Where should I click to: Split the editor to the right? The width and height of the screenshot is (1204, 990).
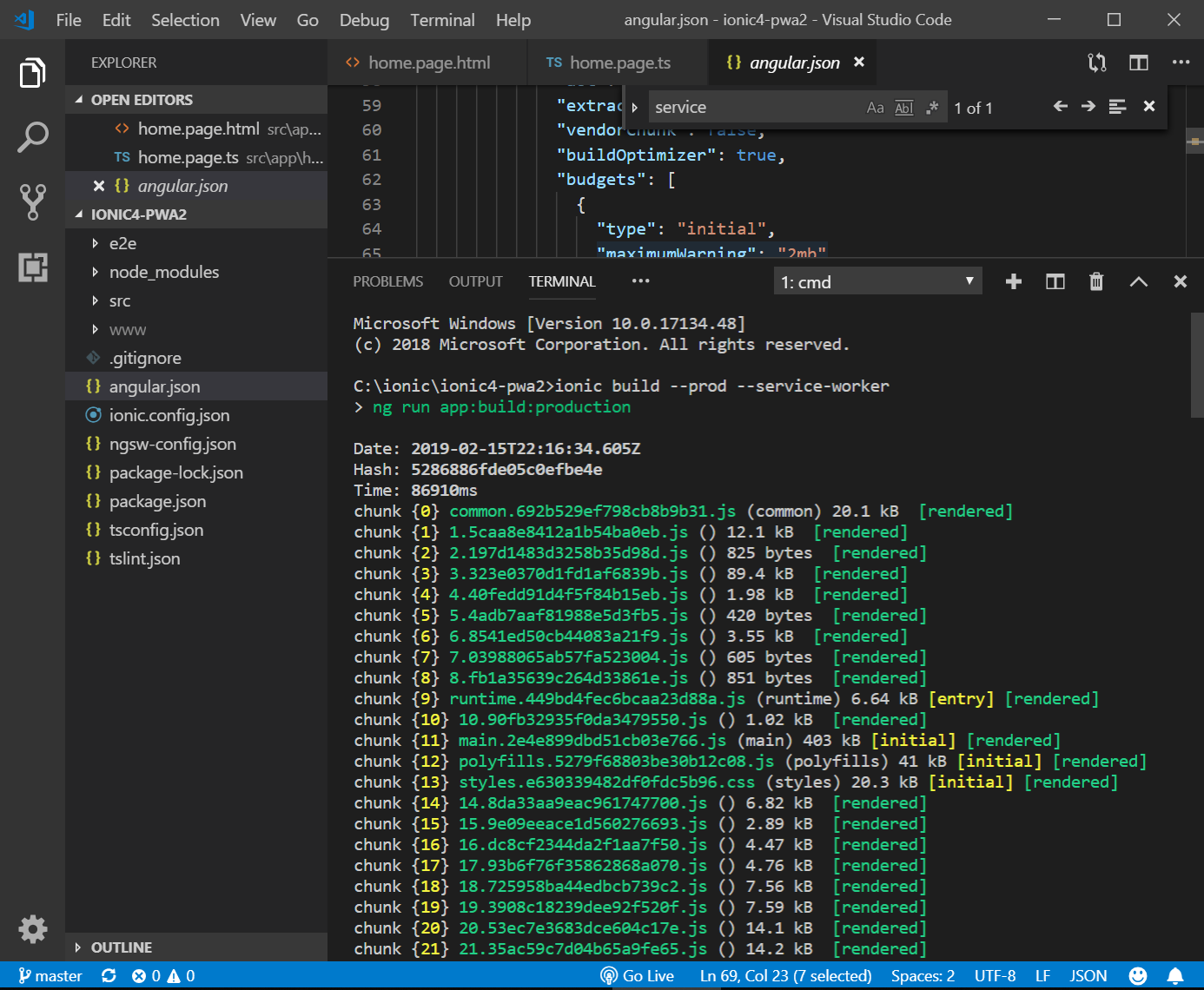1138,63
